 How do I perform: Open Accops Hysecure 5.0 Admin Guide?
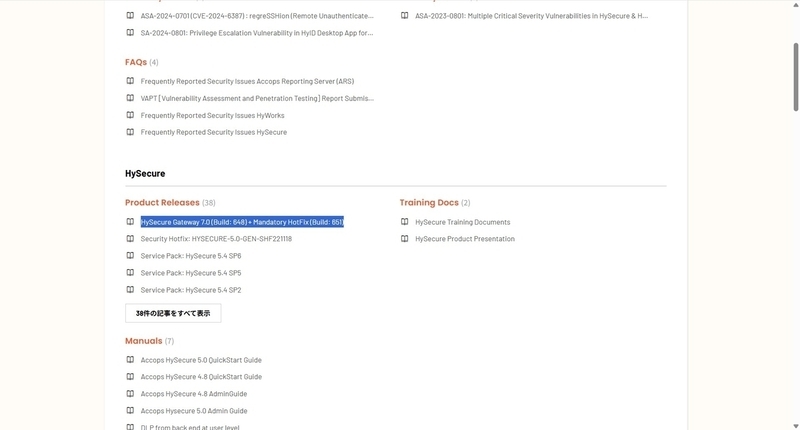[x=194, y=411]
